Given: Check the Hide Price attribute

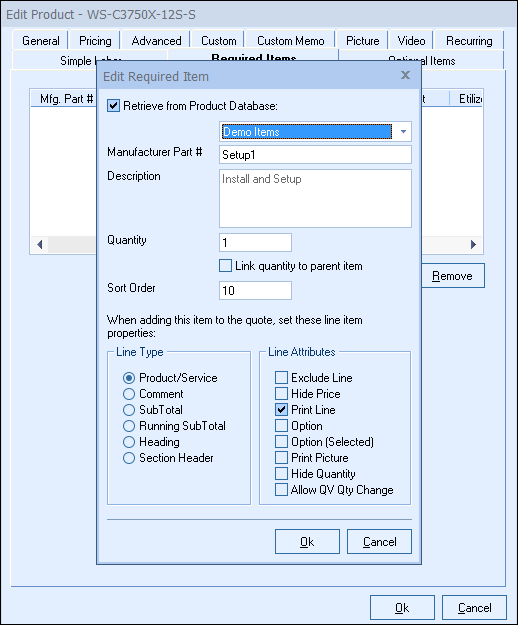Looking at the screenshot, I should [281, 393].
